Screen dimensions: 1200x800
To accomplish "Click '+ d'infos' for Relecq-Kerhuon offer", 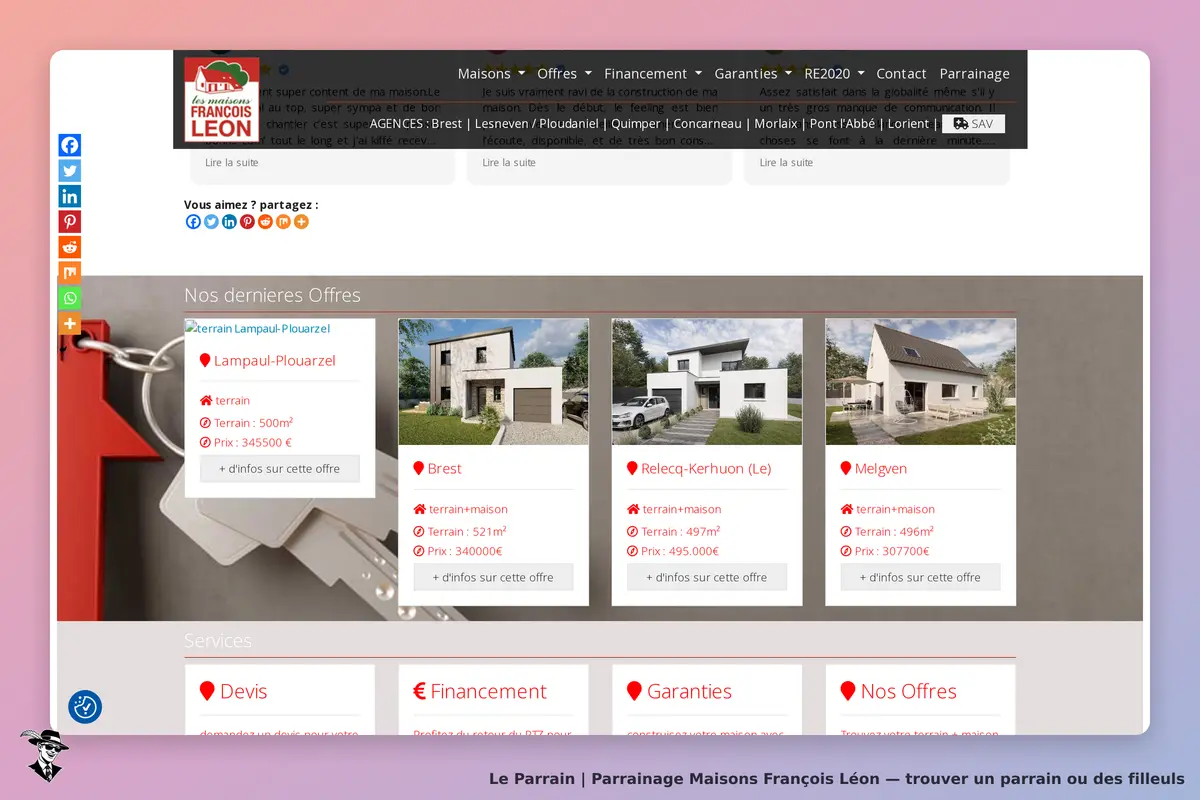I will point(707,577).
